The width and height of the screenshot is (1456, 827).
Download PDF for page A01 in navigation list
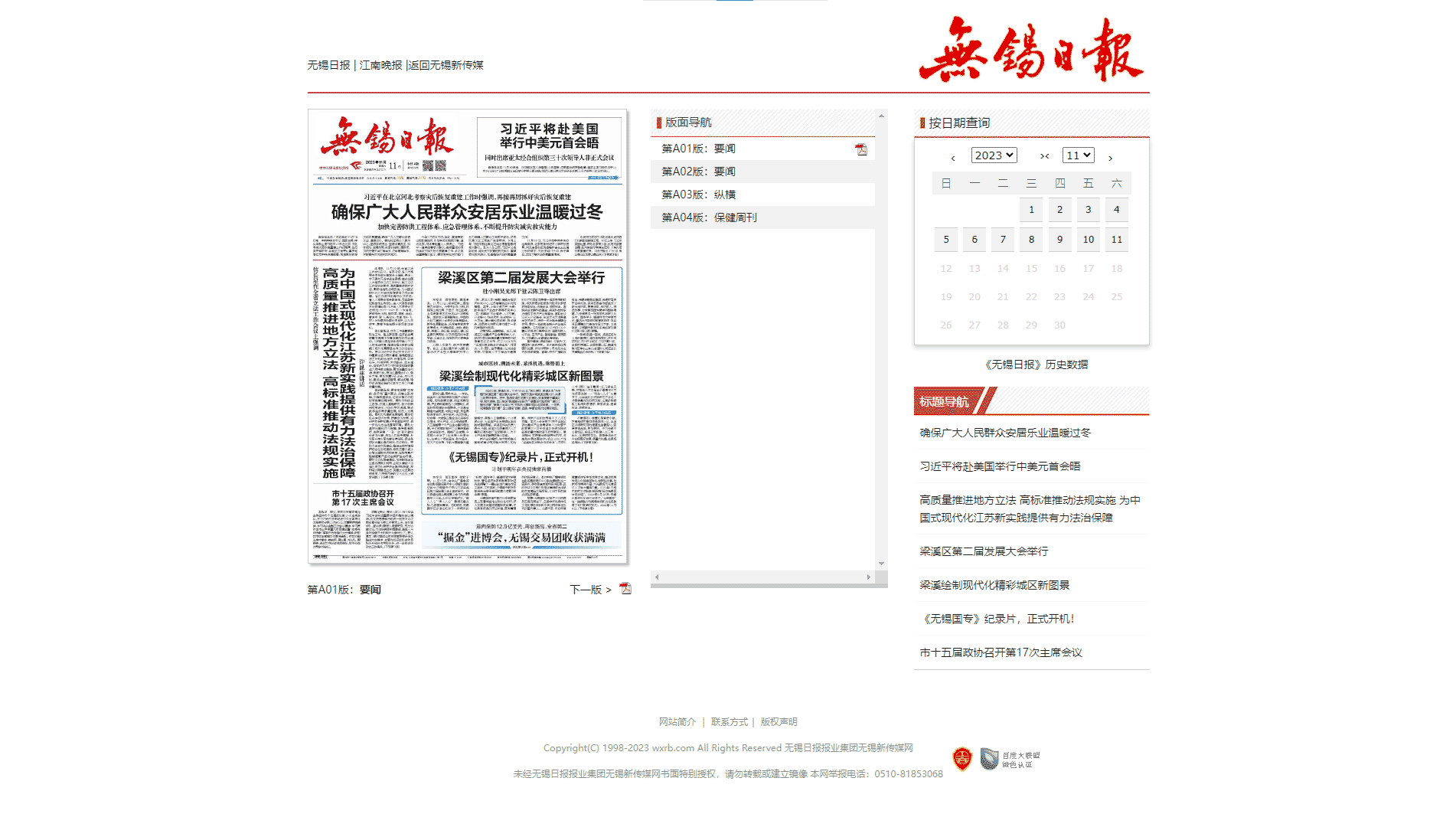click(861, 149)
